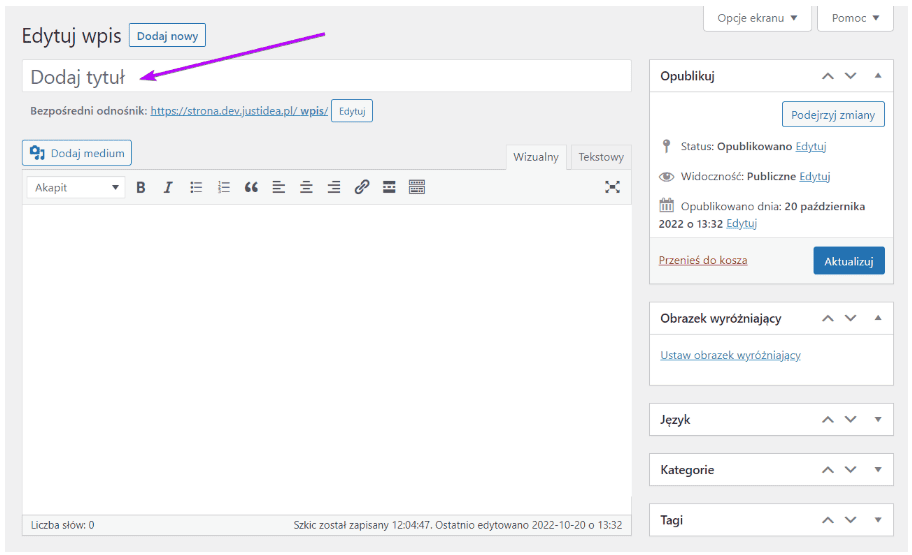Viewport: 912px width, 555px height.
Task: Click the Liczba słów: 0 counter
Action: 62,525
